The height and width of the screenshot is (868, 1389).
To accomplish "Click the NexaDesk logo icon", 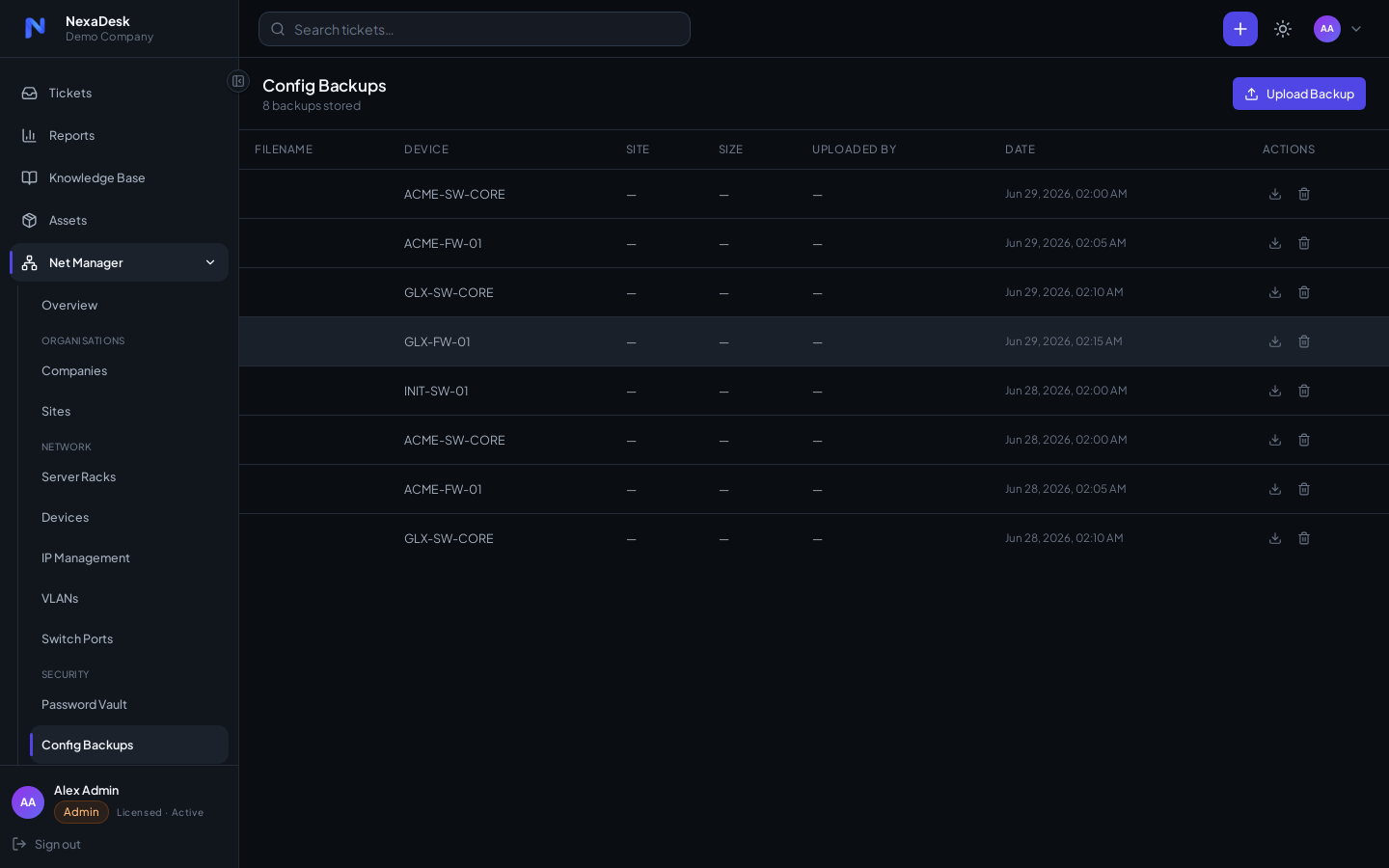I will 35,28.
